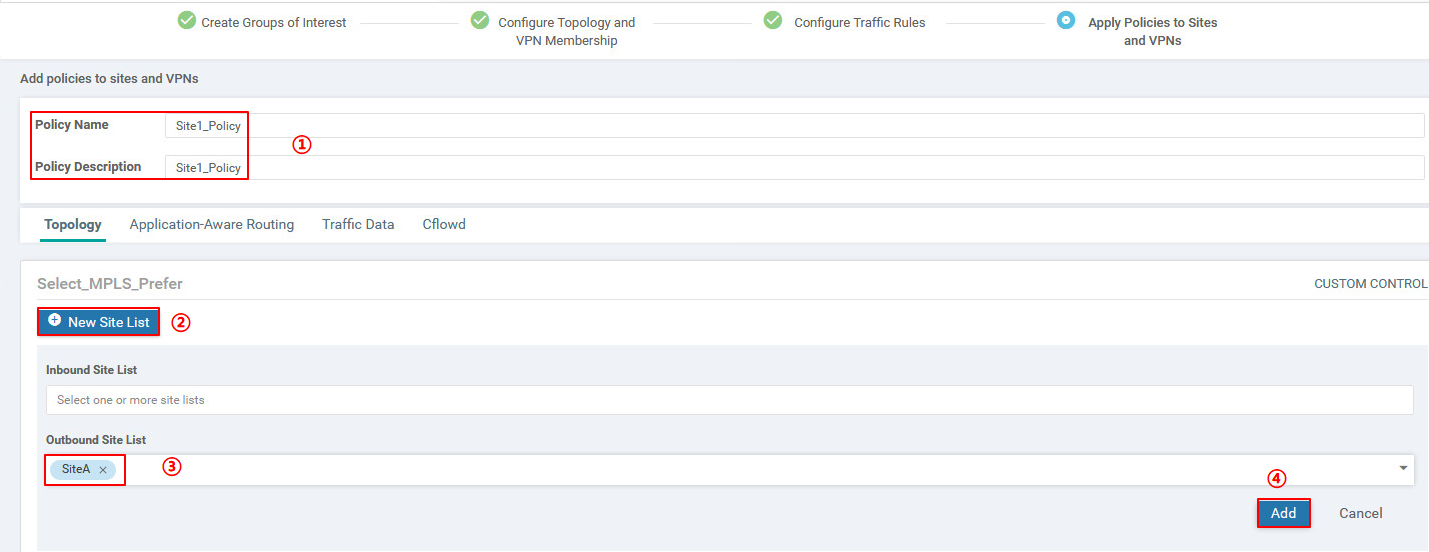Image resolution: width=1429 pixels, height=552 pixels.
Task: Expand the Outbound Site List dropdown arrow
Action: coord(1403,469)
